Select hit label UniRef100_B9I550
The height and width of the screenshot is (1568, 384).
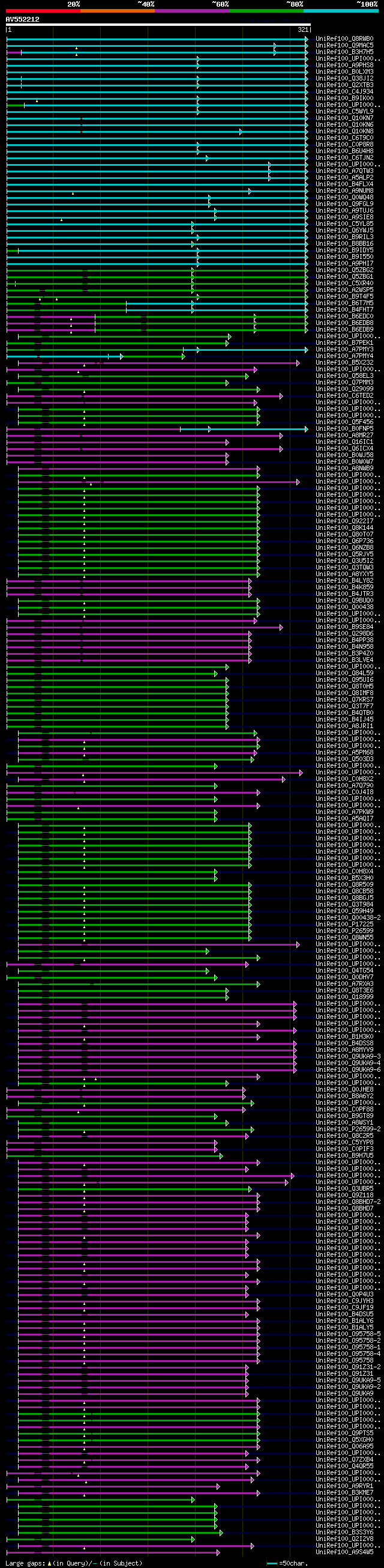coord(344,257)
